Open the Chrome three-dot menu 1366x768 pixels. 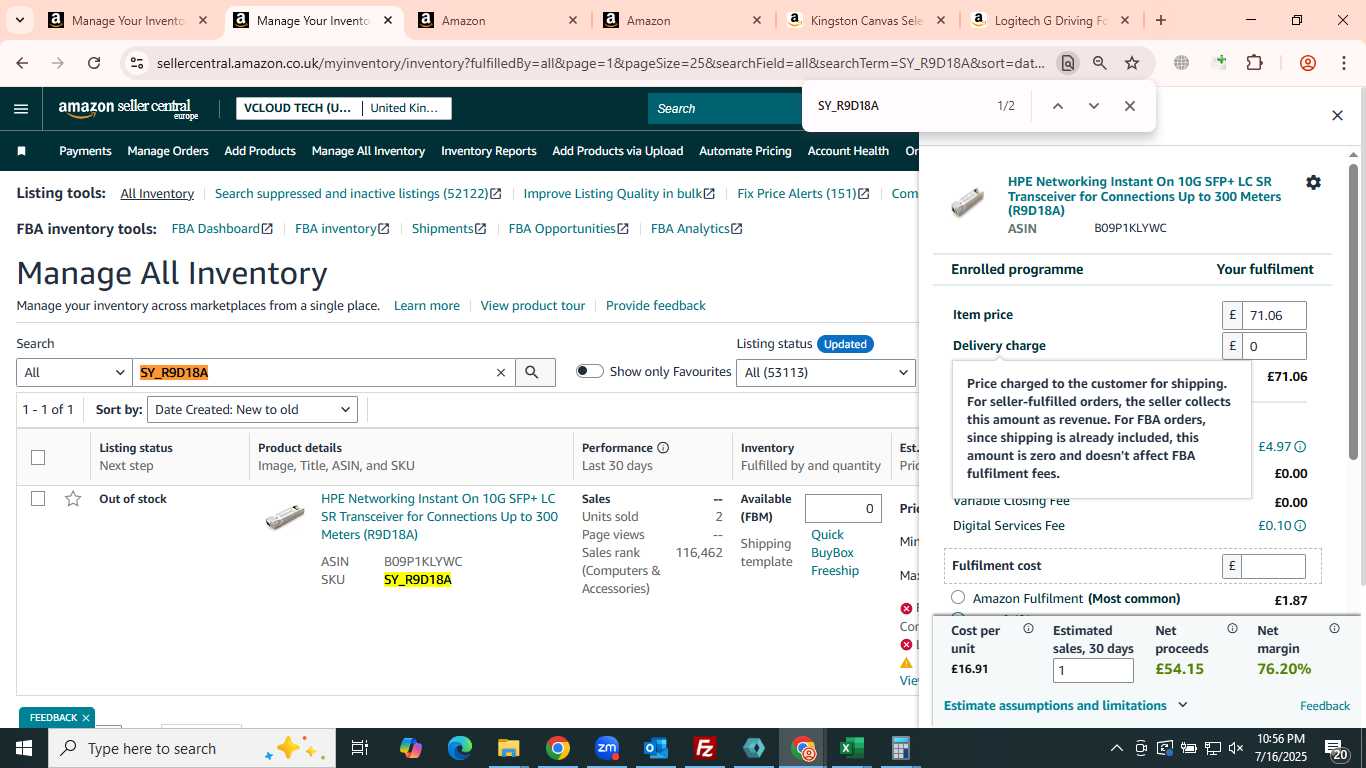coord(1344,63)
